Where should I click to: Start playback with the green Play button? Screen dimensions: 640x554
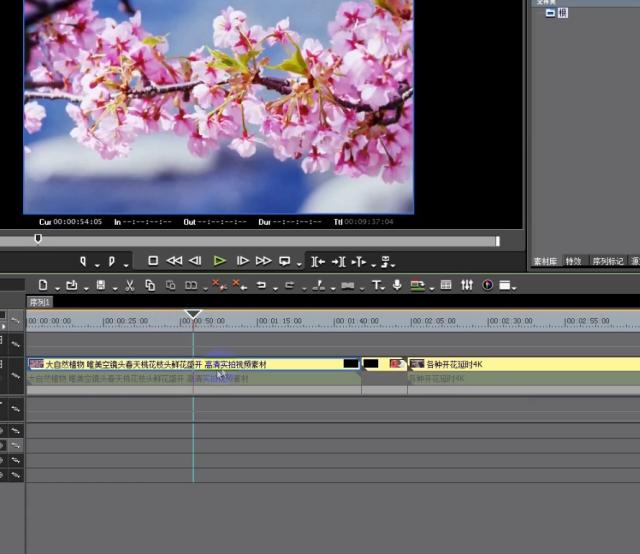(x=220, y=260)
